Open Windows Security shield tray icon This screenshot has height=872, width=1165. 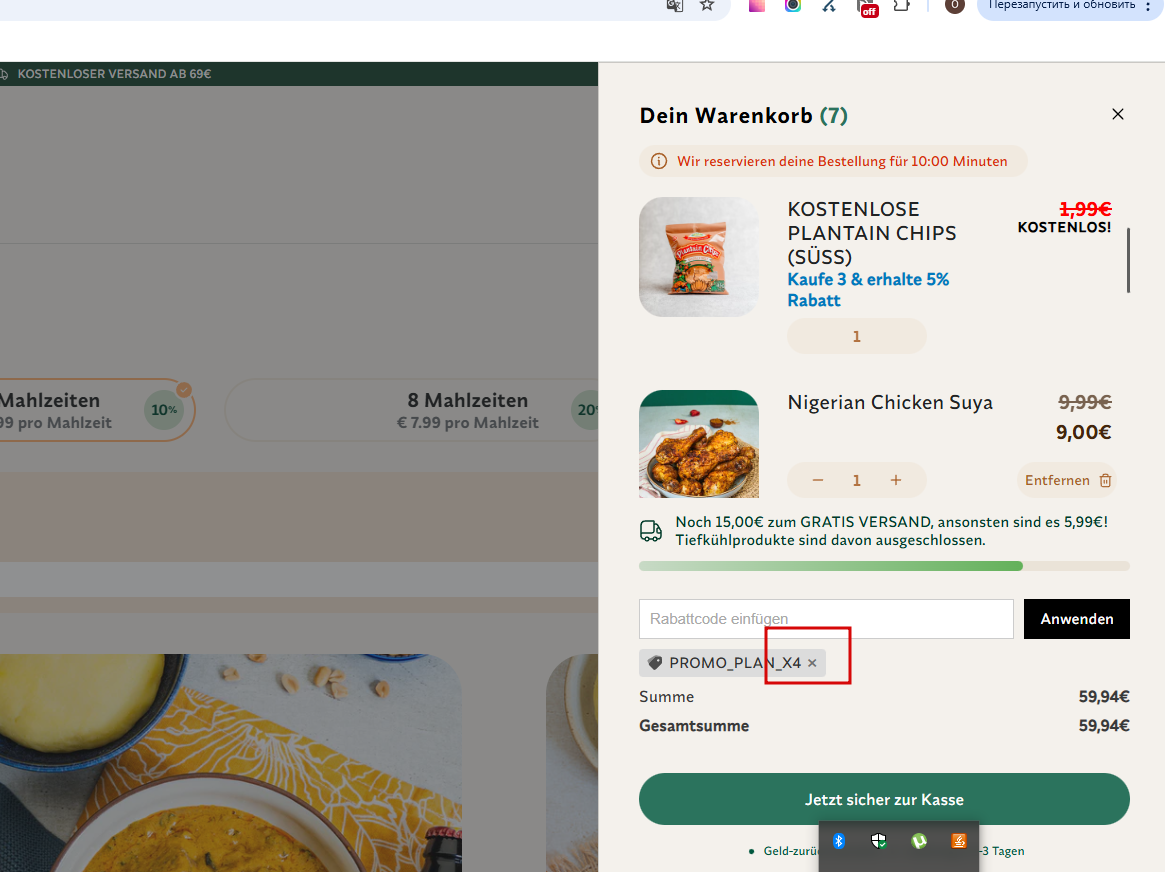(879, 841)
